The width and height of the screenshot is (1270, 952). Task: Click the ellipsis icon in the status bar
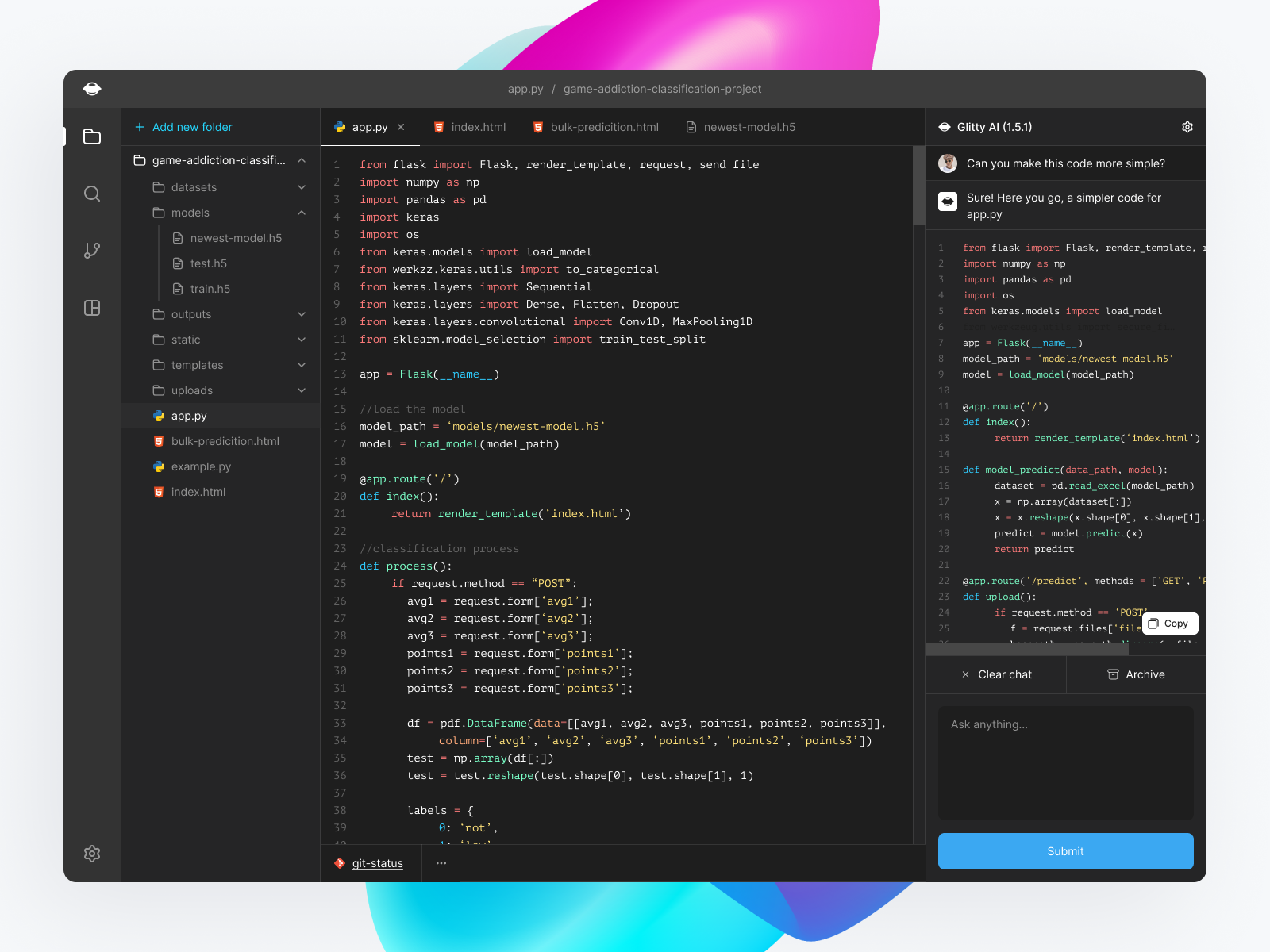click(x=441, y=863)
